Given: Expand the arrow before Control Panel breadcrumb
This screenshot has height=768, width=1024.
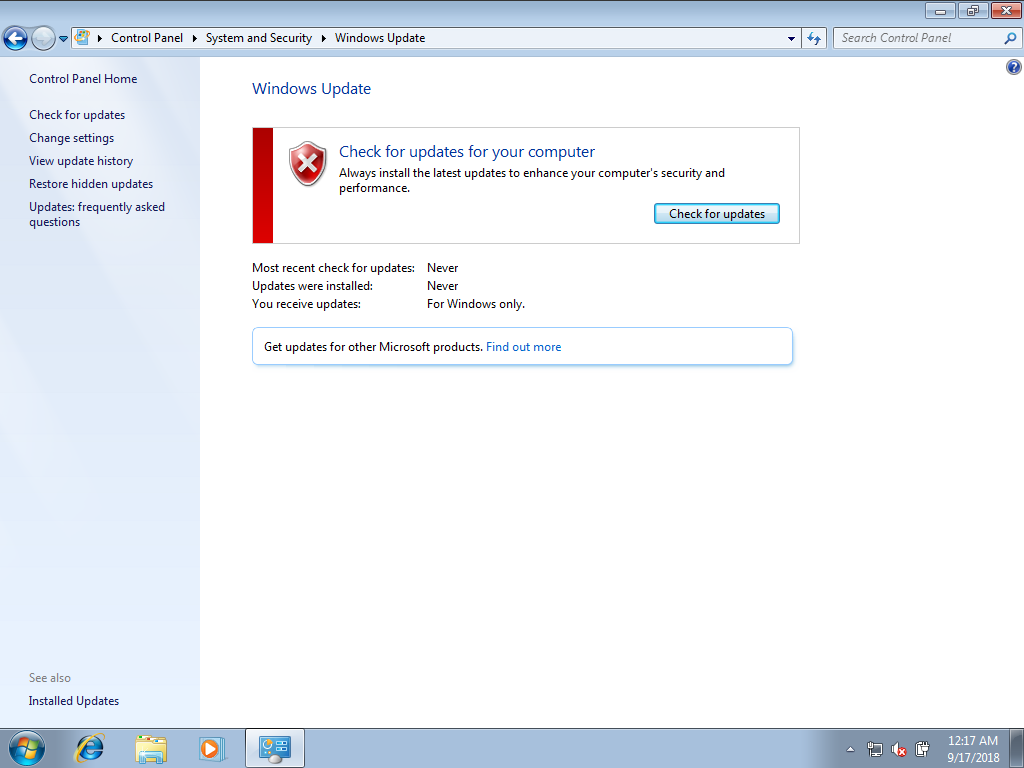Looking at the screenshot, I should [100, 39].
